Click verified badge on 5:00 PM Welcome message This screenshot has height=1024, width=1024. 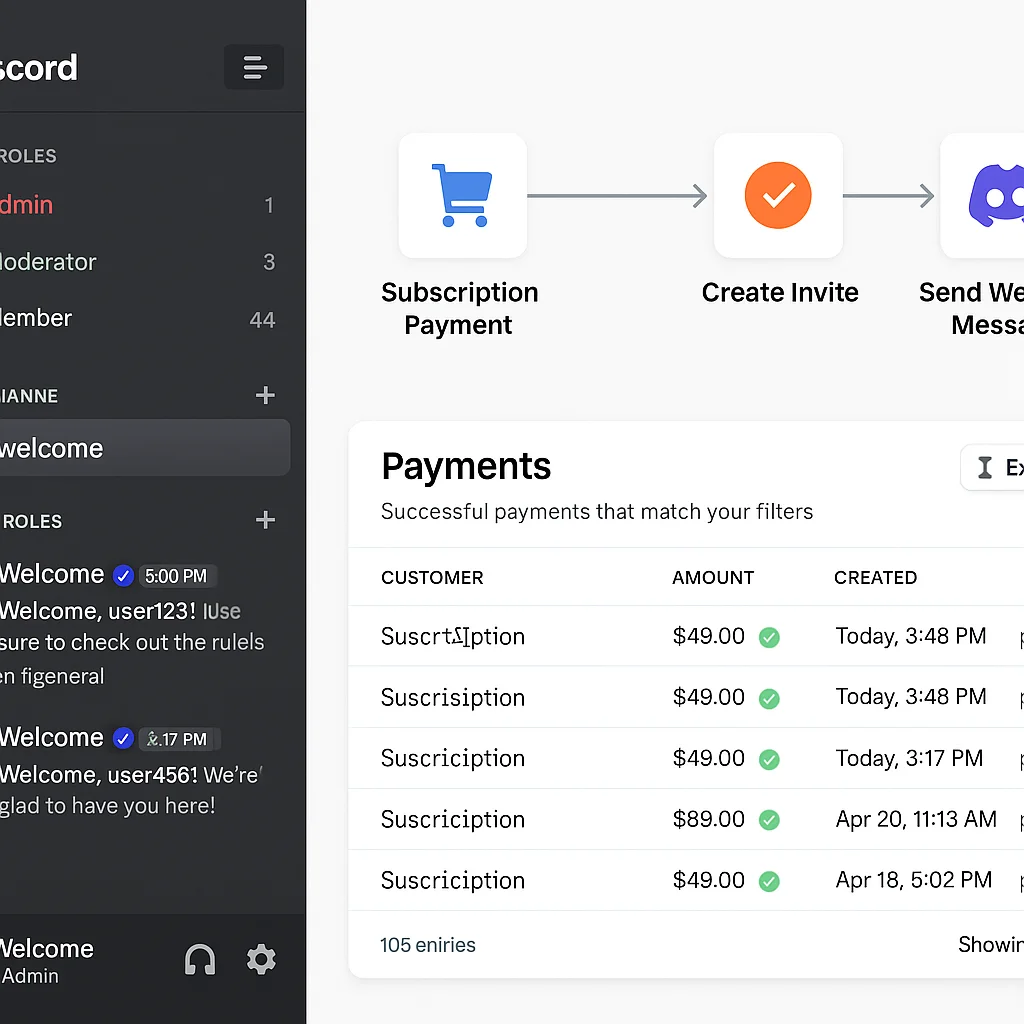point(123,576)
